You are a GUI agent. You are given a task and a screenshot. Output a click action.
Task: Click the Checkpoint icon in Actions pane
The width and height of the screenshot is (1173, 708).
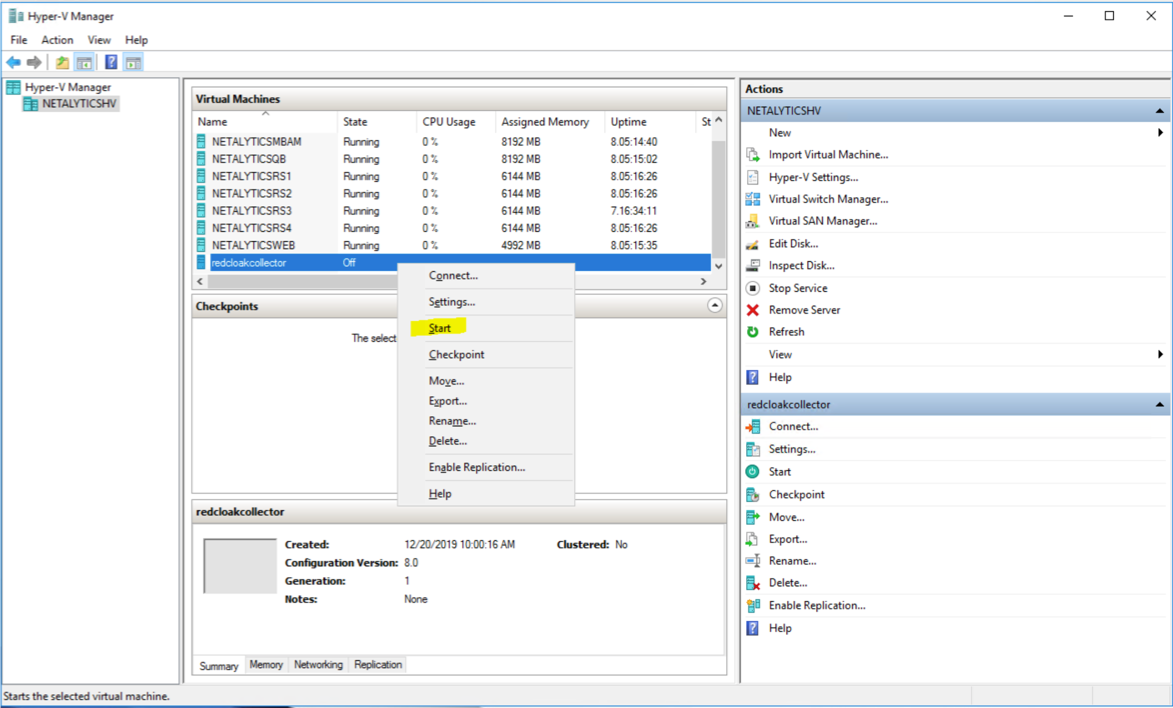click(753, 495)
